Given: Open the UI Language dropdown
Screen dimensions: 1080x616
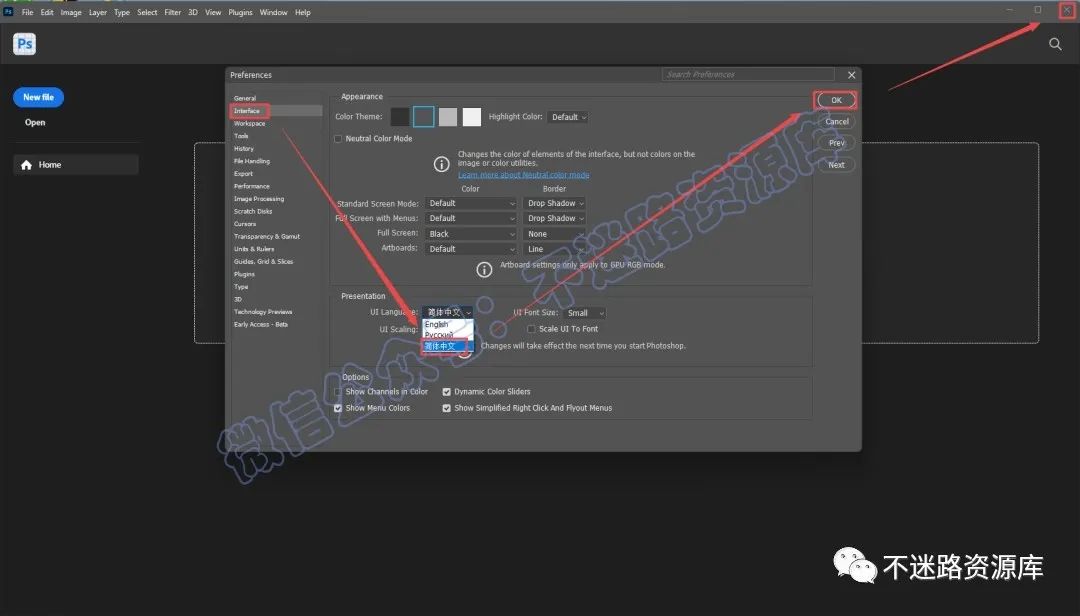Looking at the screenshot, I should click(x=448, y=312).
